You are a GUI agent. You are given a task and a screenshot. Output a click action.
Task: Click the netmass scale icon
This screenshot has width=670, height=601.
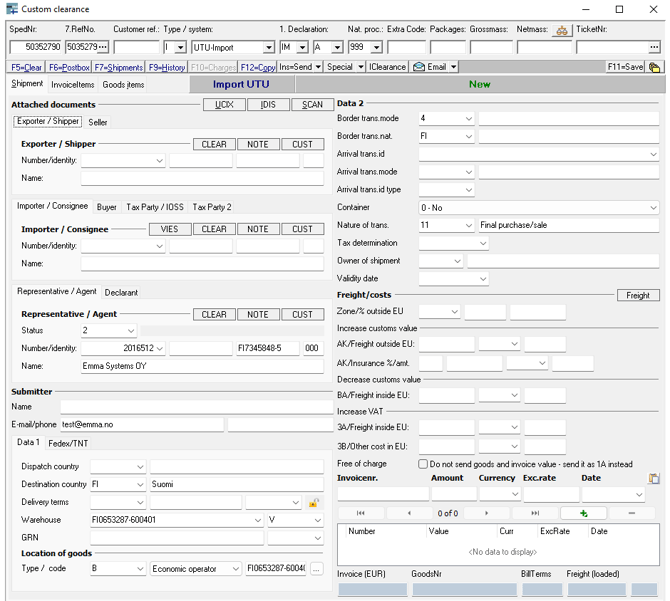tap(561, 30)
